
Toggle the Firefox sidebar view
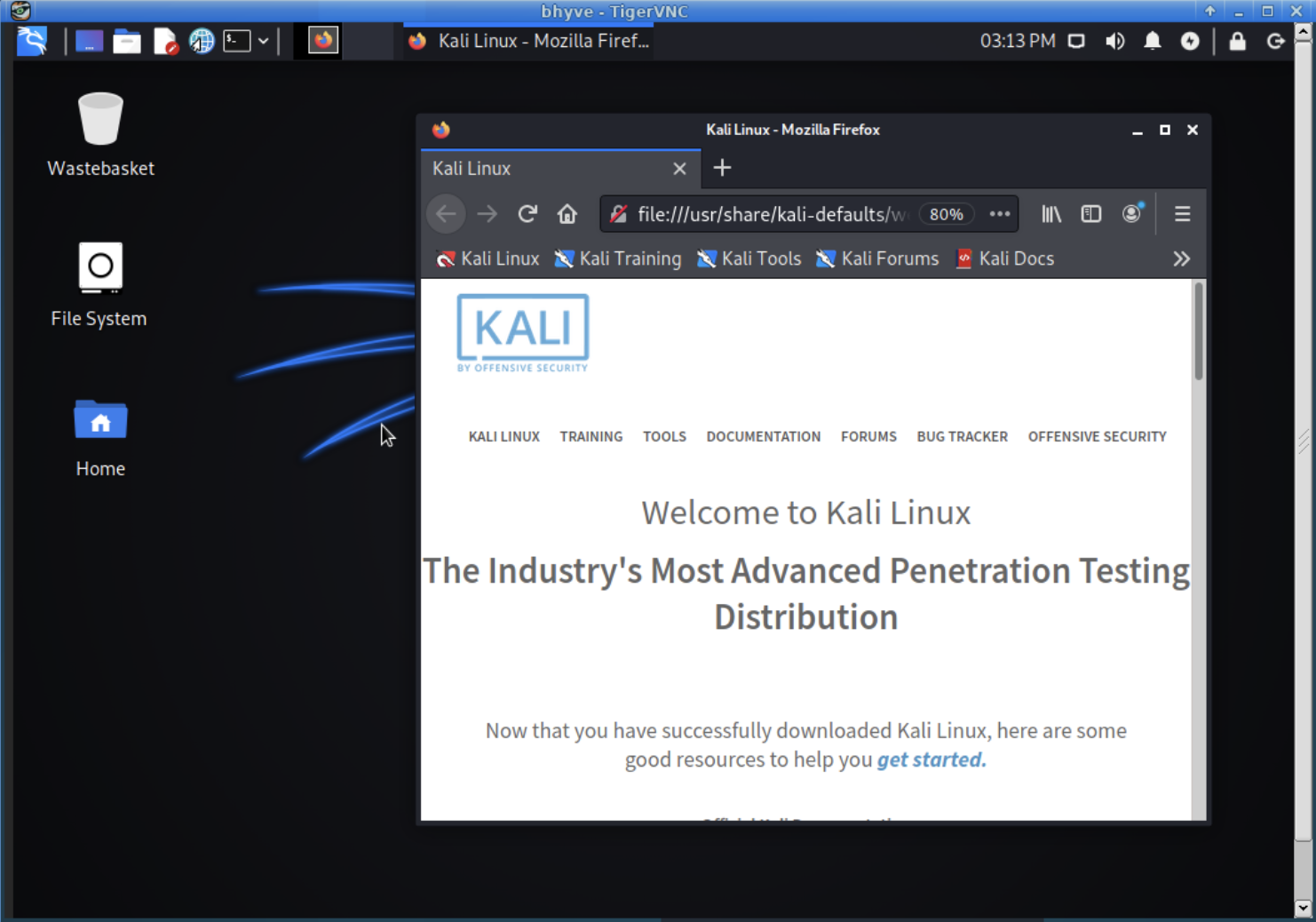coord(1091,214)
